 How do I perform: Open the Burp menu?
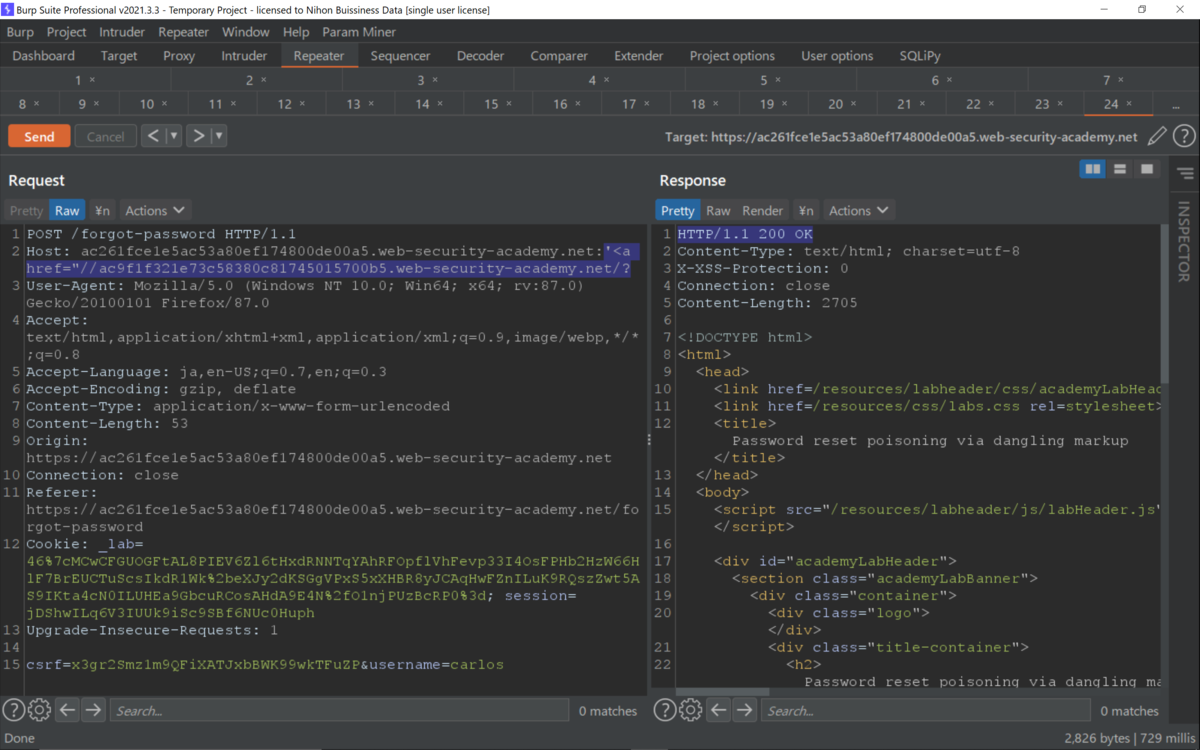pyautogui.click(x=20, y=32)
